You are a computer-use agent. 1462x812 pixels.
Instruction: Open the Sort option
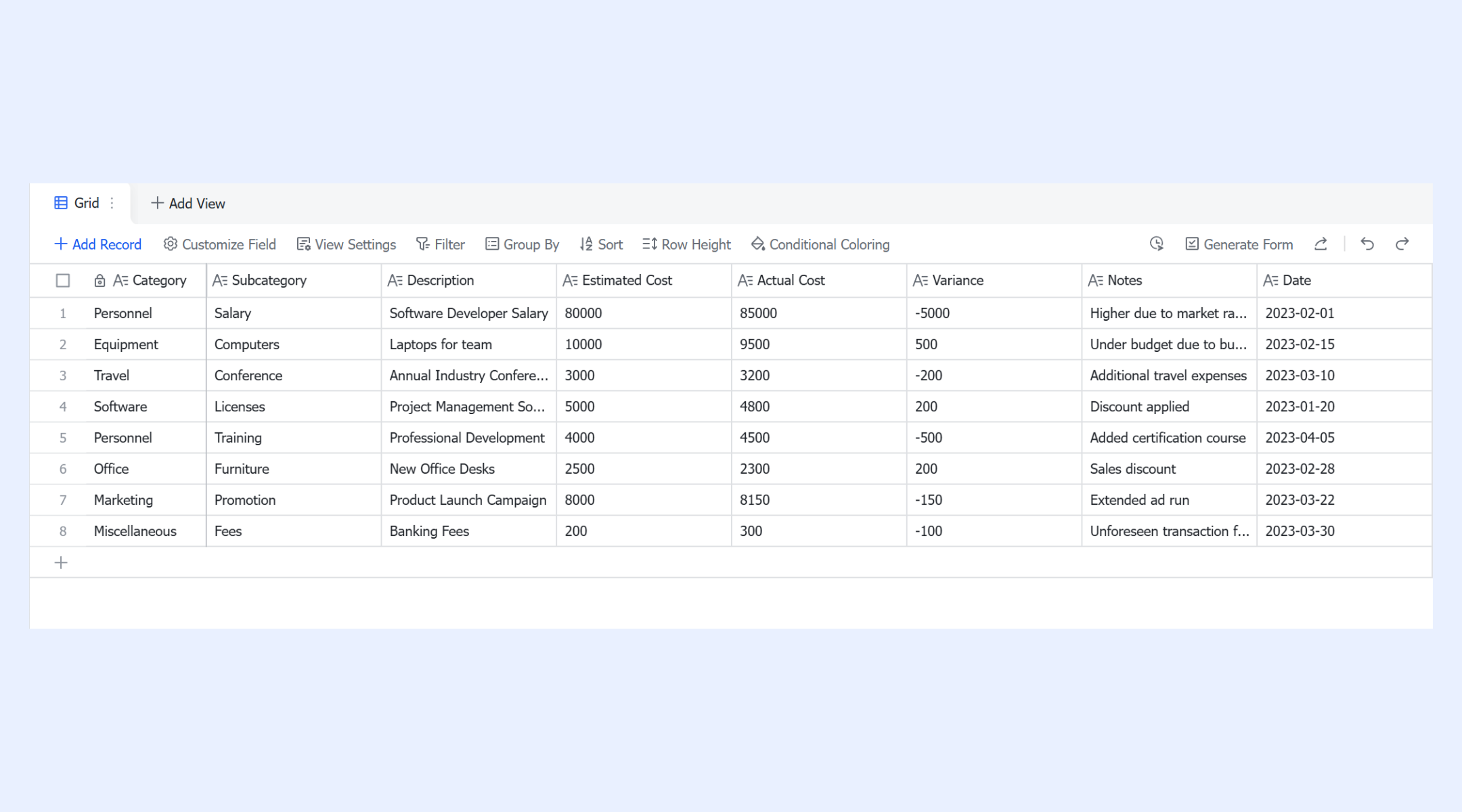click(601, 244)
